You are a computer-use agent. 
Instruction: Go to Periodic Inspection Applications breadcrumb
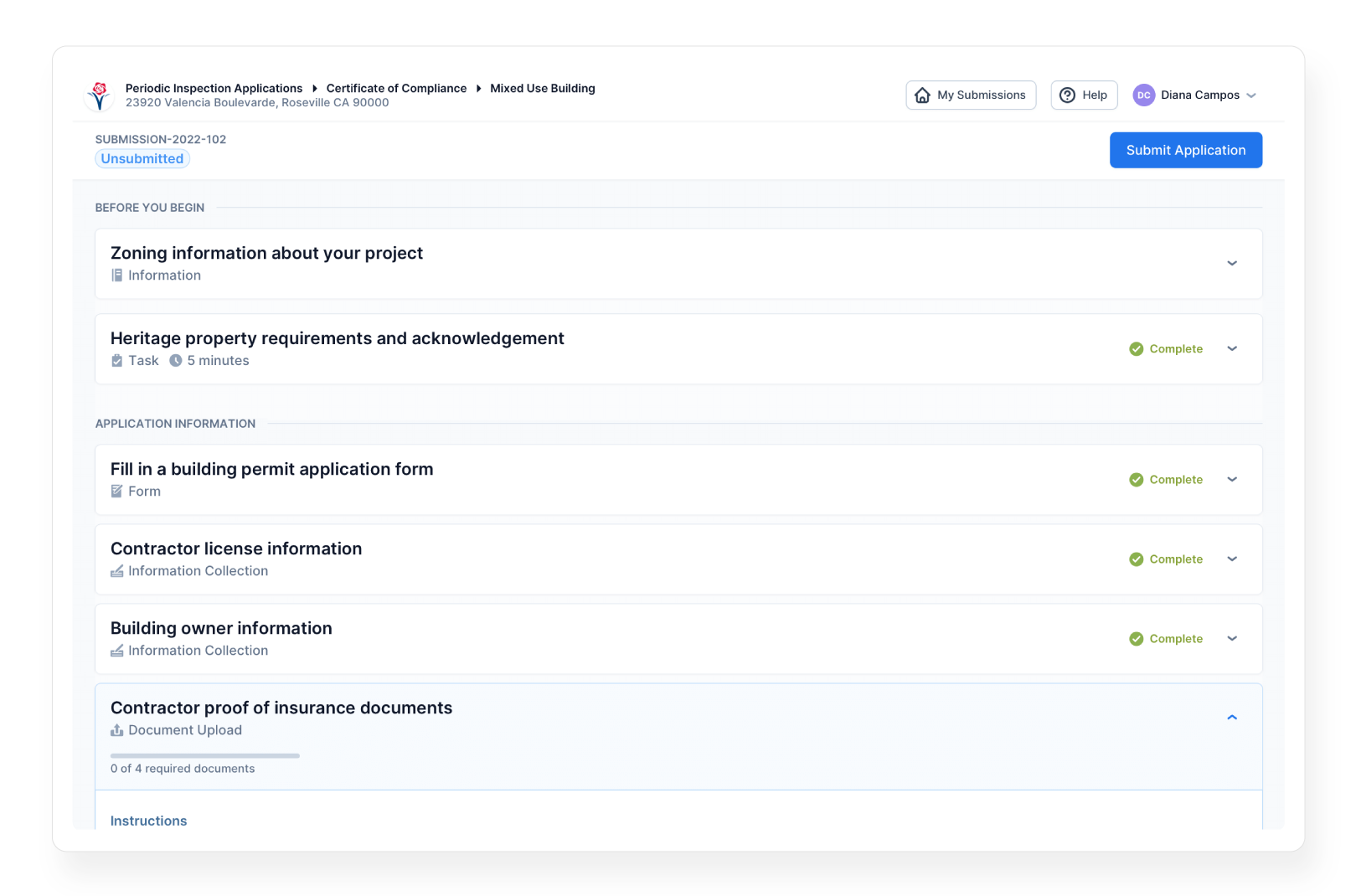(214, 88)
